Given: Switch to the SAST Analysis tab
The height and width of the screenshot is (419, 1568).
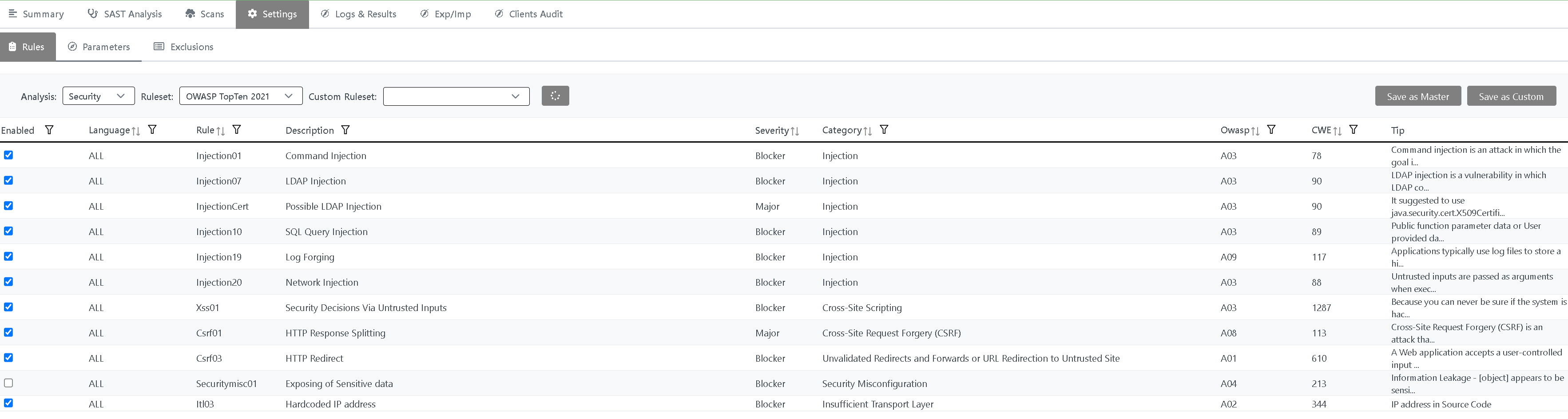Looking at the screenshot, I should (x=125, y=14).
